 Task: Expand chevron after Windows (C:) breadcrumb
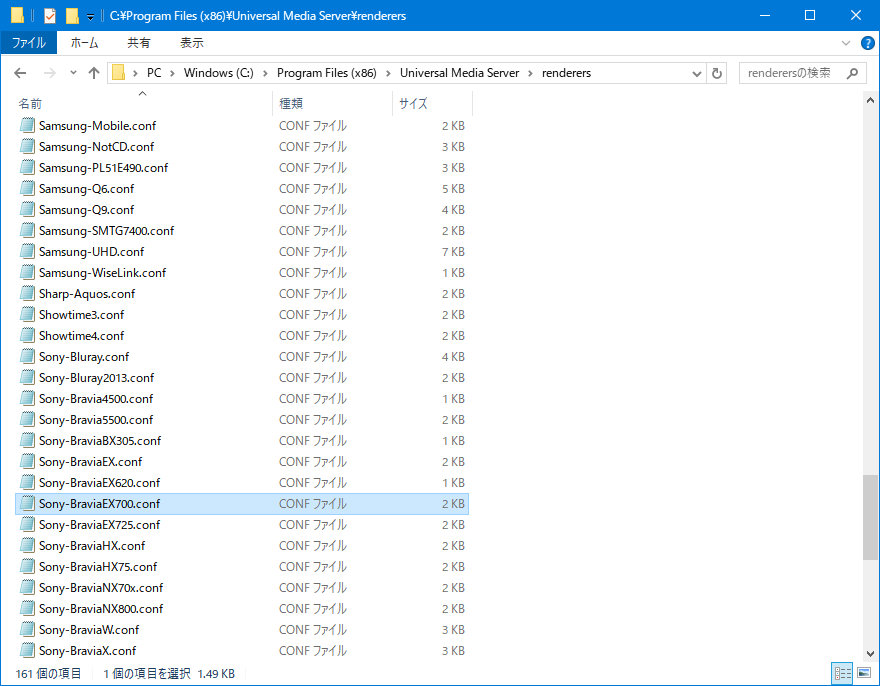pos(265,74)
